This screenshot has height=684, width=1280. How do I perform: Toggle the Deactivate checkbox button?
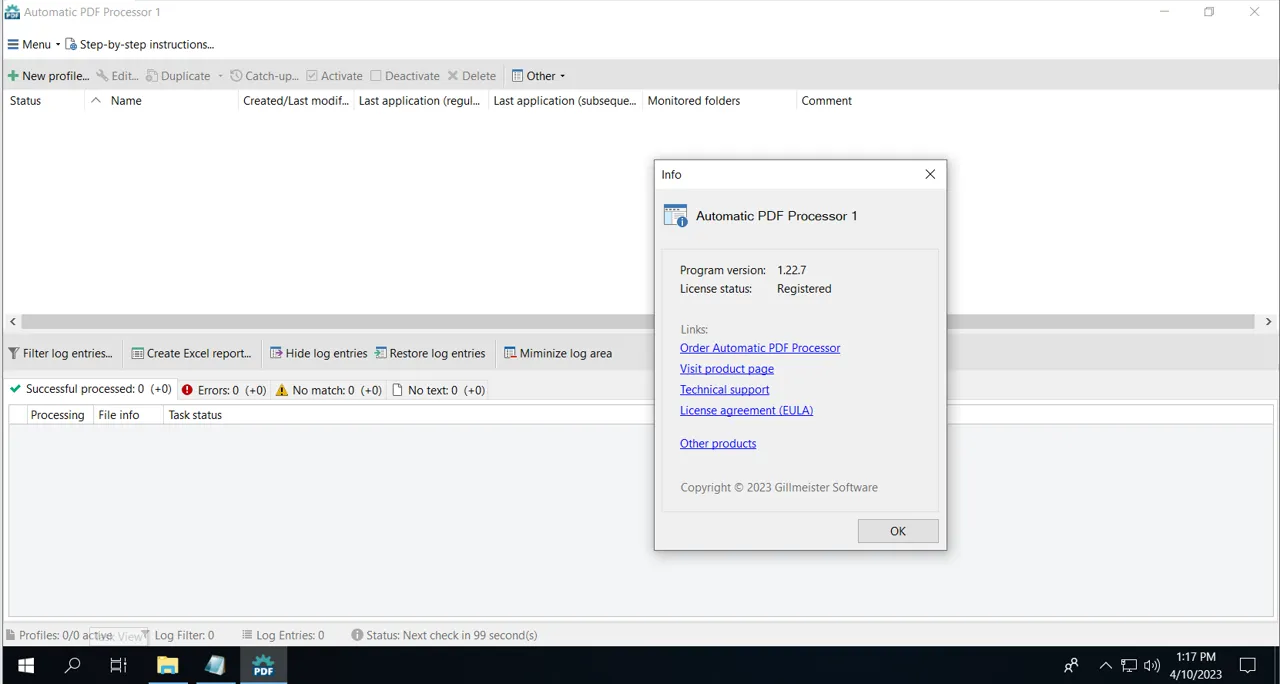coord(405,76)
